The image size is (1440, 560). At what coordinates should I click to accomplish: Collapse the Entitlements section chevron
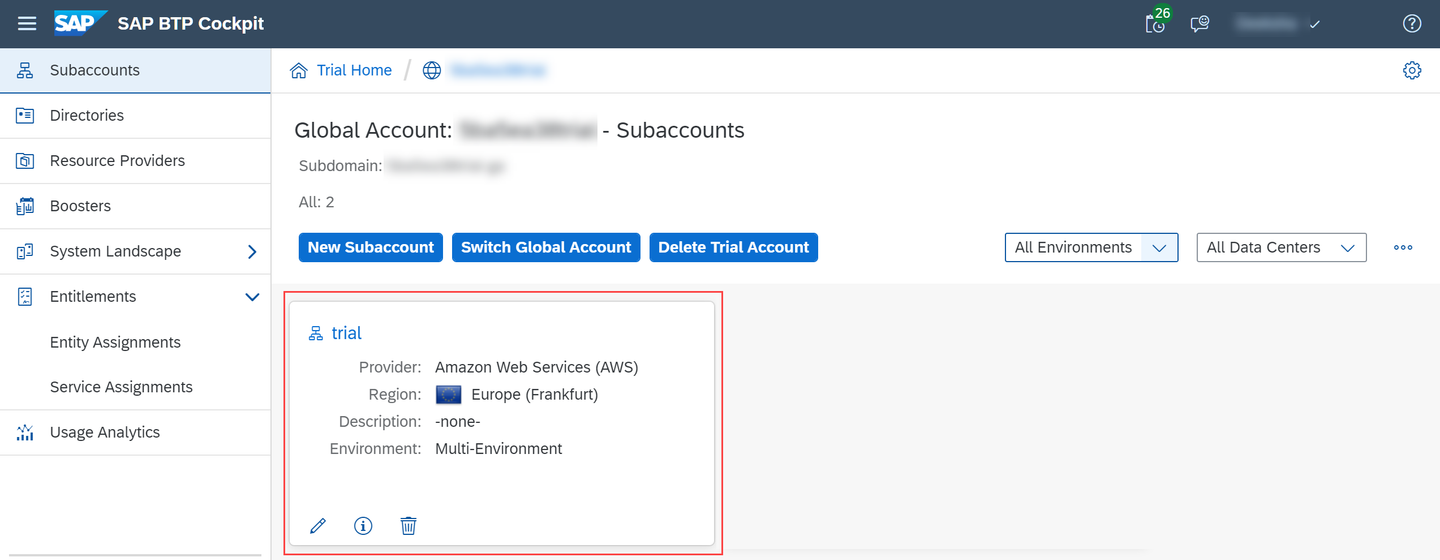(x=252, y=296)
